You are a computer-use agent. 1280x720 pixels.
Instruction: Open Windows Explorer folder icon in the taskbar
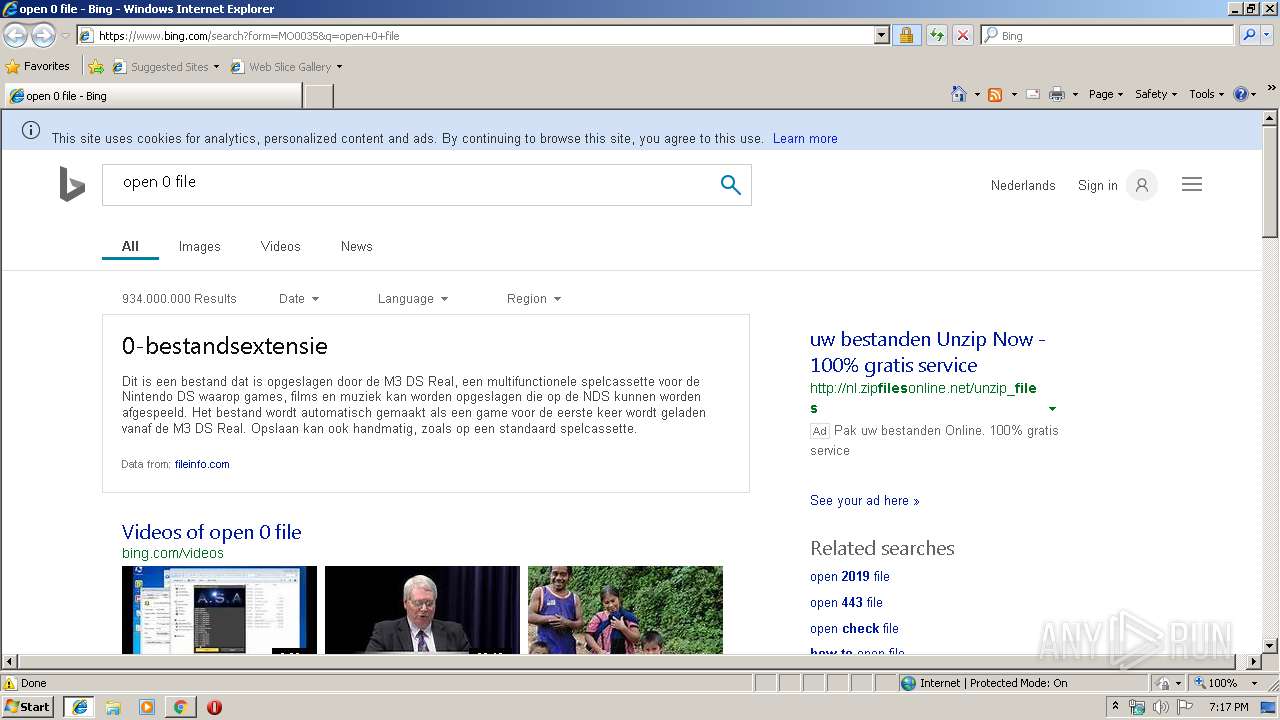(113, 707)
